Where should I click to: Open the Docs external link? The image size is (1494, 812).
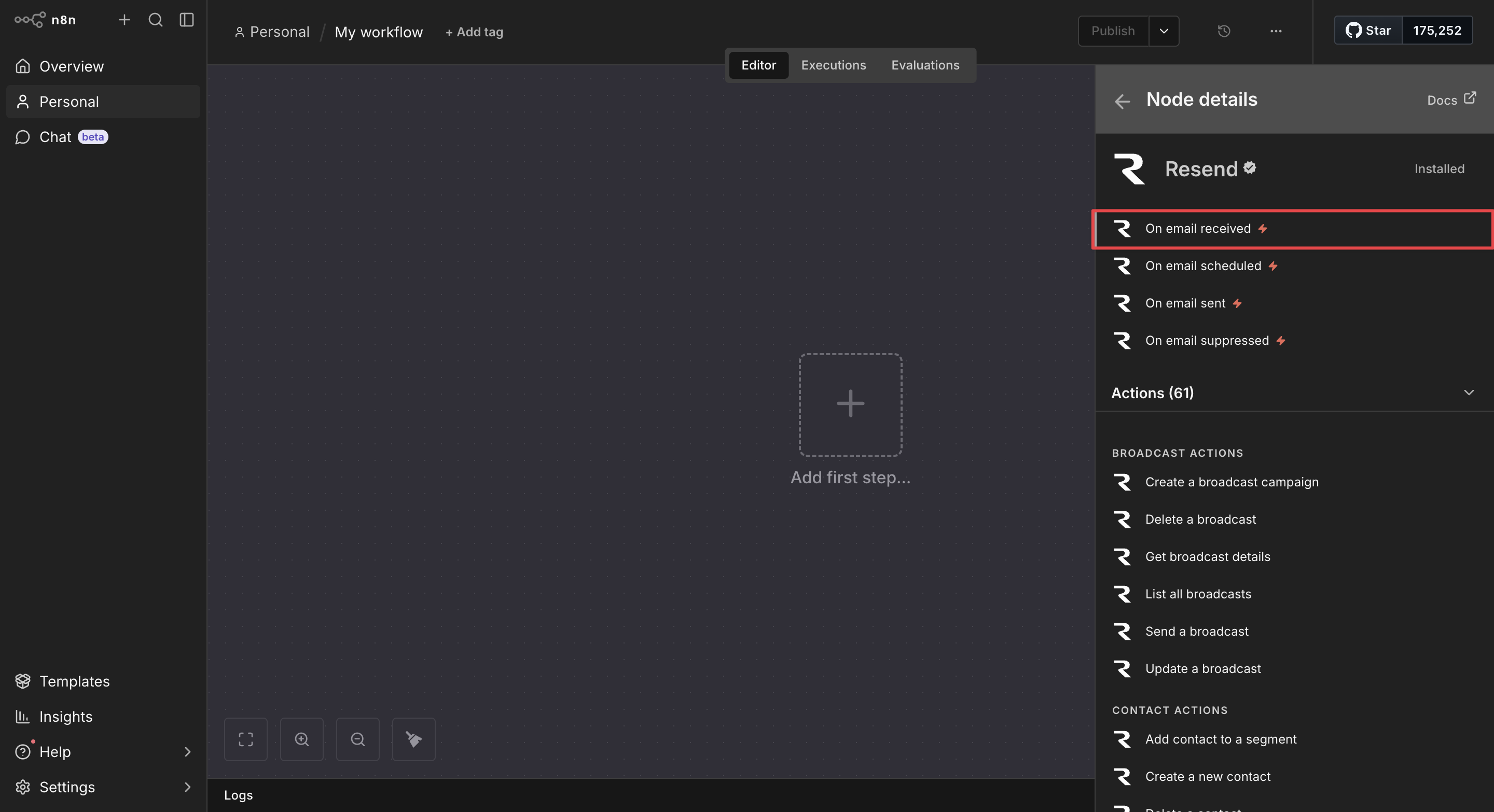[x=1451, y=100]
